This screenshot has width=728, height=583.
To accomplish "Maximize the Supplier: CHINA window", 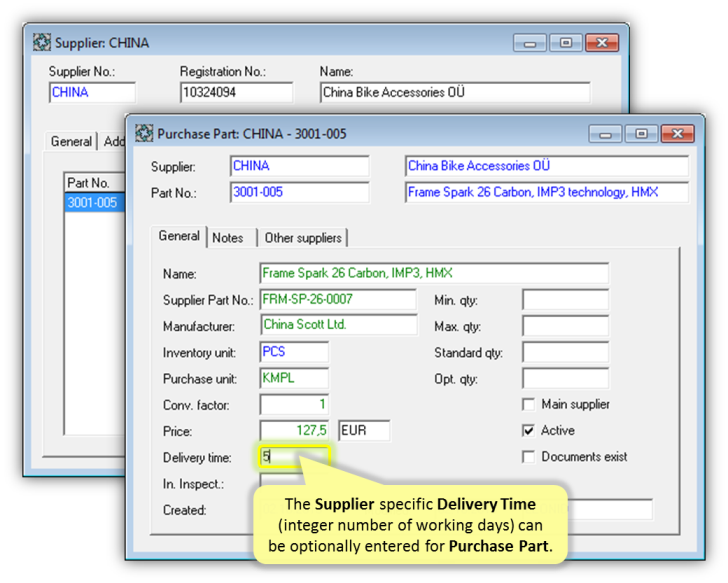I will [x=566, y=43].
